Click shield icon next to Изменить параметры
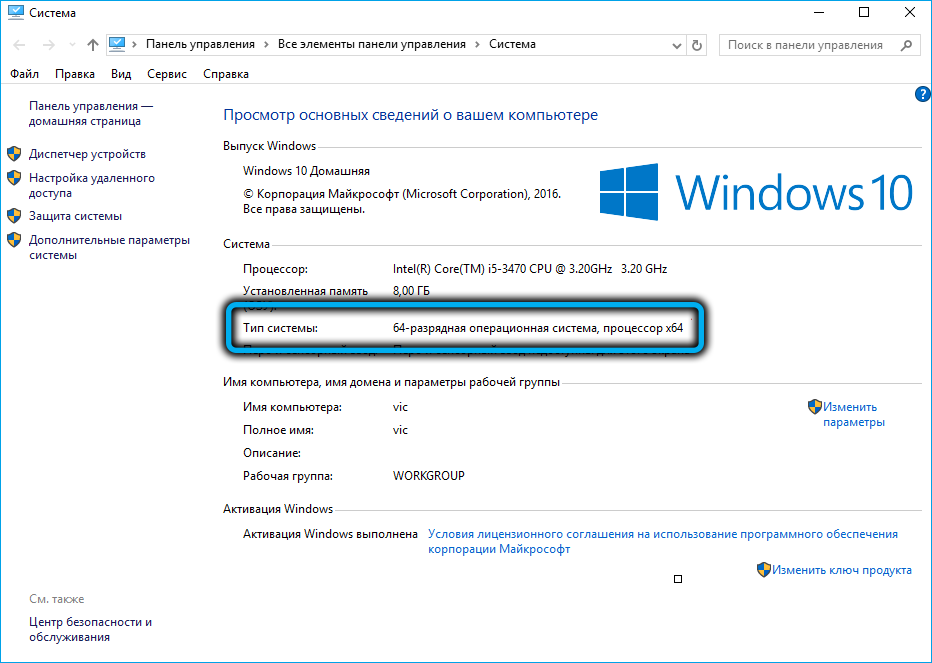The width and height of the screenshot is (932, 663). click(815, 407)
